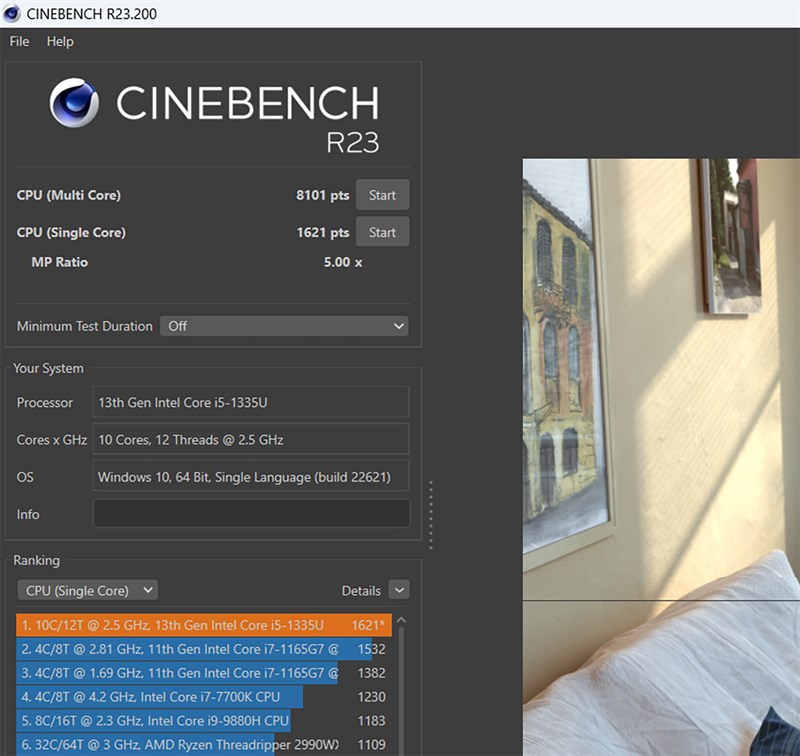This screenshot has height=756, width=800.
Task: Click the rendered room image preview
Action: click(x=661, y=457)
